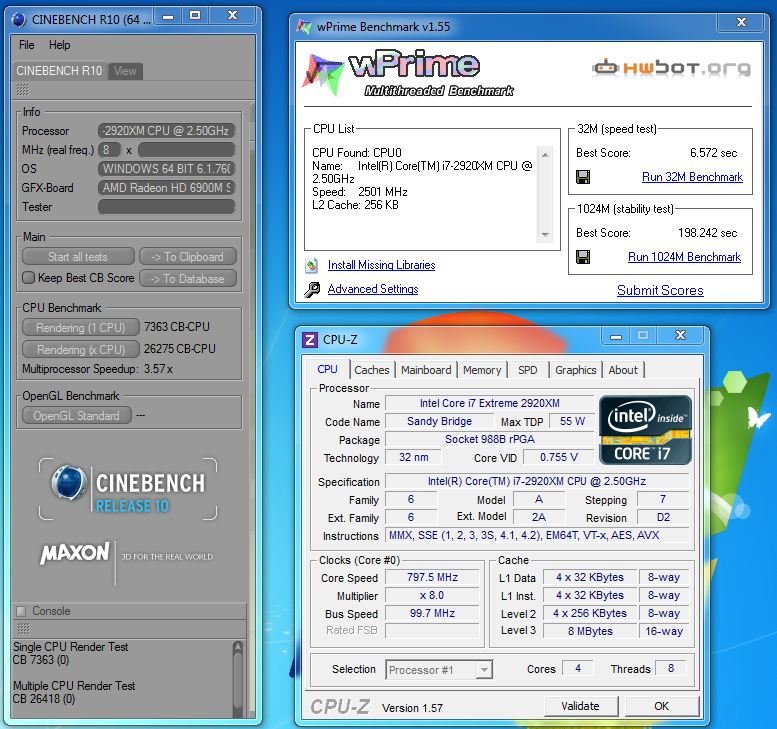Click the 26275 CB-CPU score text

(x=179, y=349)
